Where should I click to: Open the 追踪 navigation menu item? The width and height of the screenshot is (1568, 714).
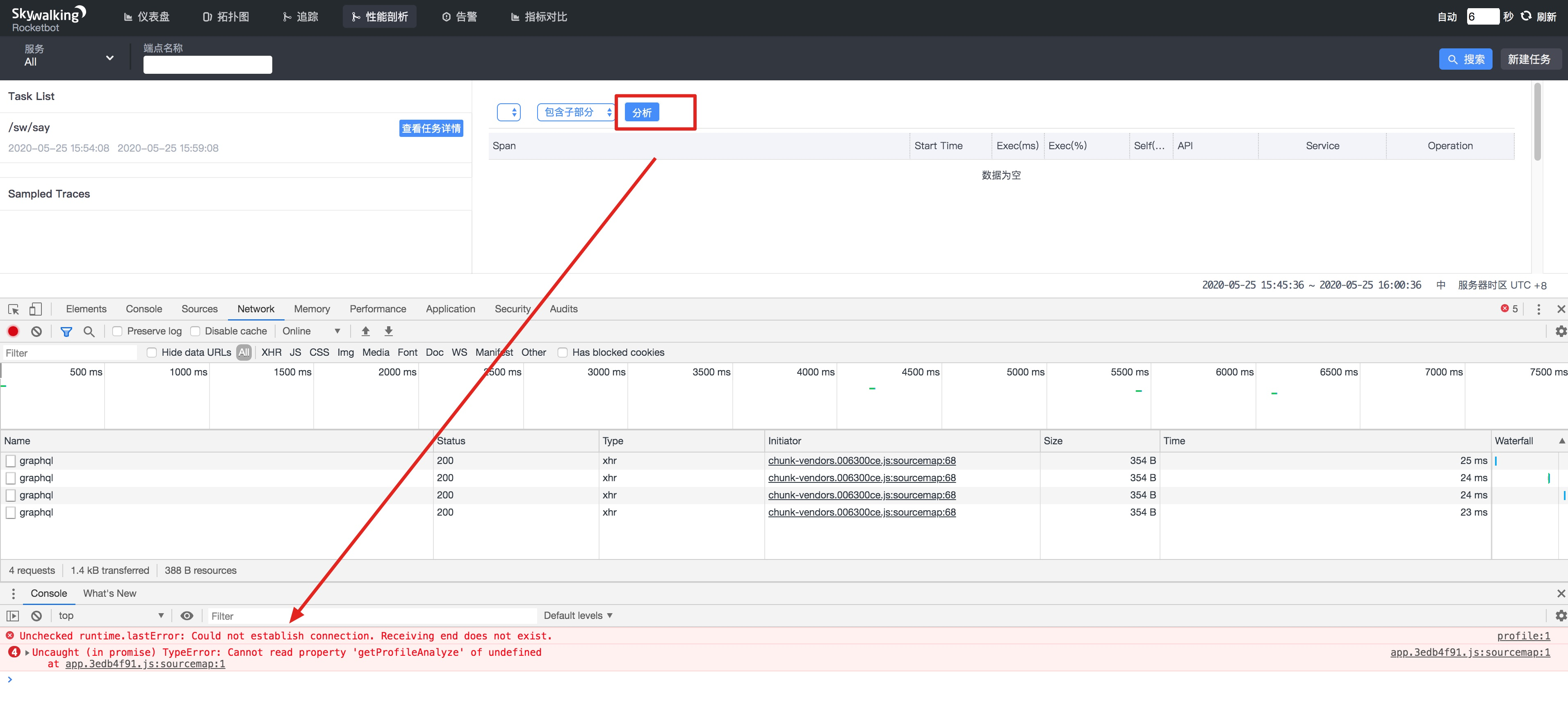point(300,17)
